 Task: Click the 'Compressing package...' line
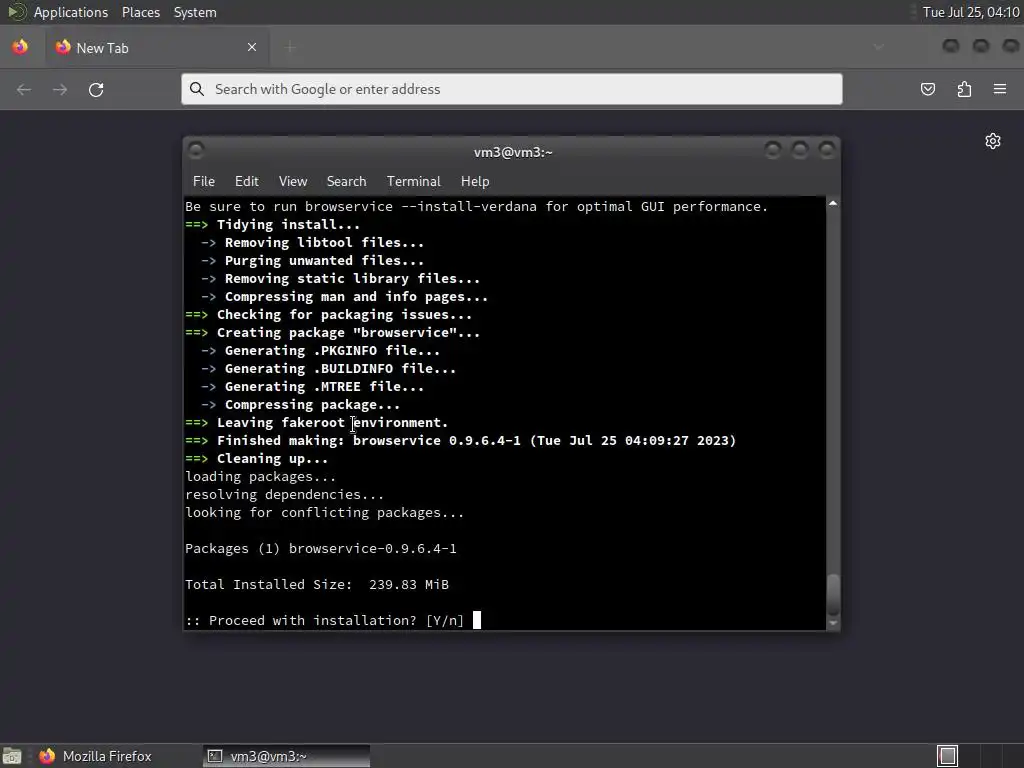(x=300, y=405)
